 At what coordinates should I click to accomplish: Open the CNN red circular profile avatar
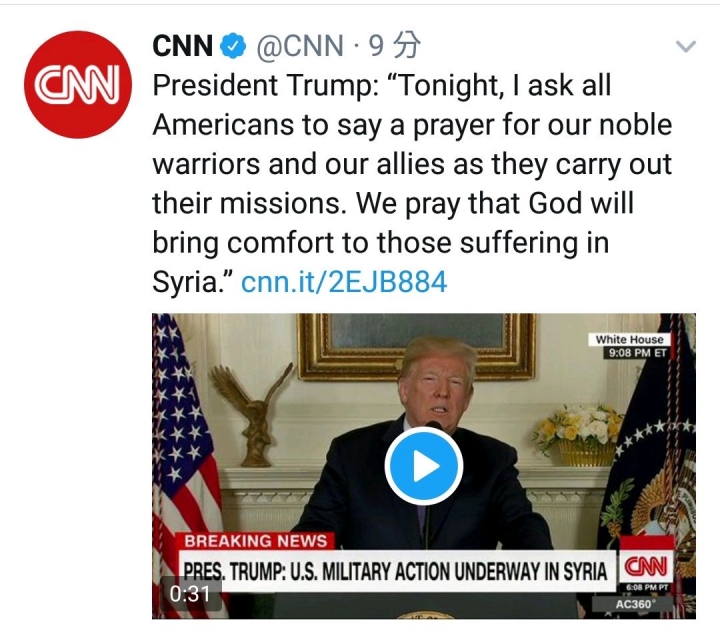(78, 84)
